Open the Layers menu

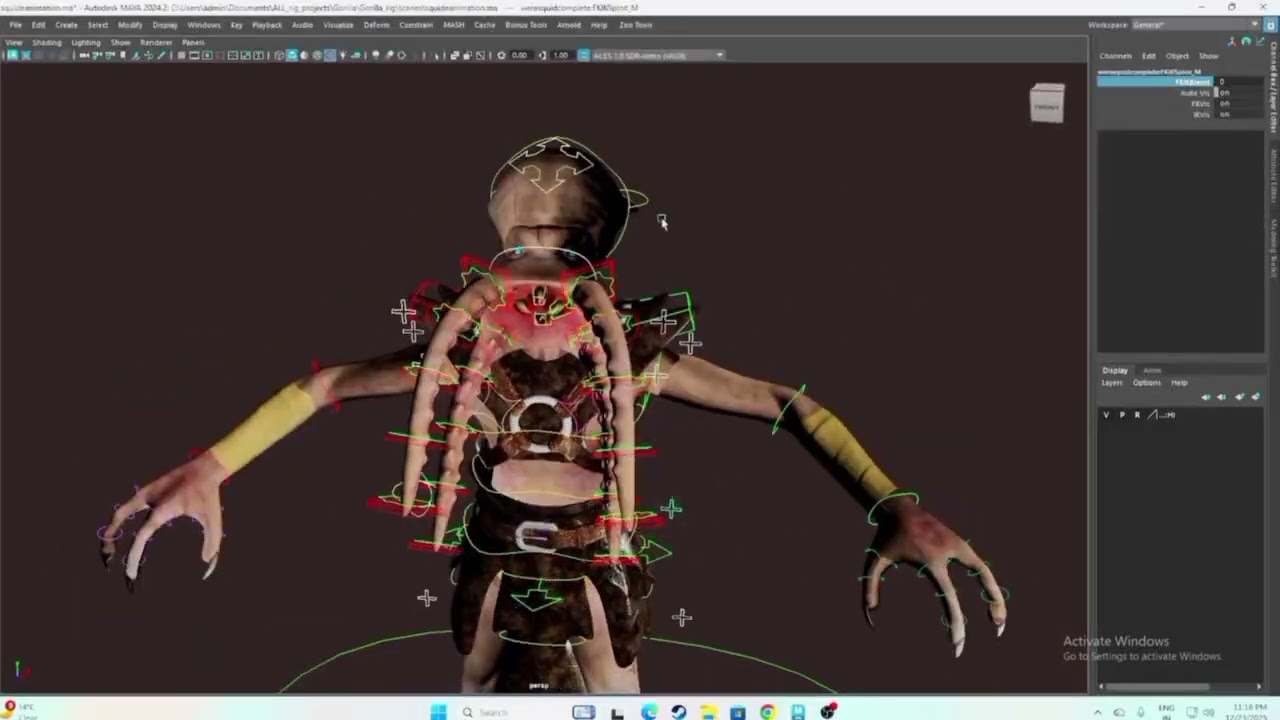coord(1112,383)
